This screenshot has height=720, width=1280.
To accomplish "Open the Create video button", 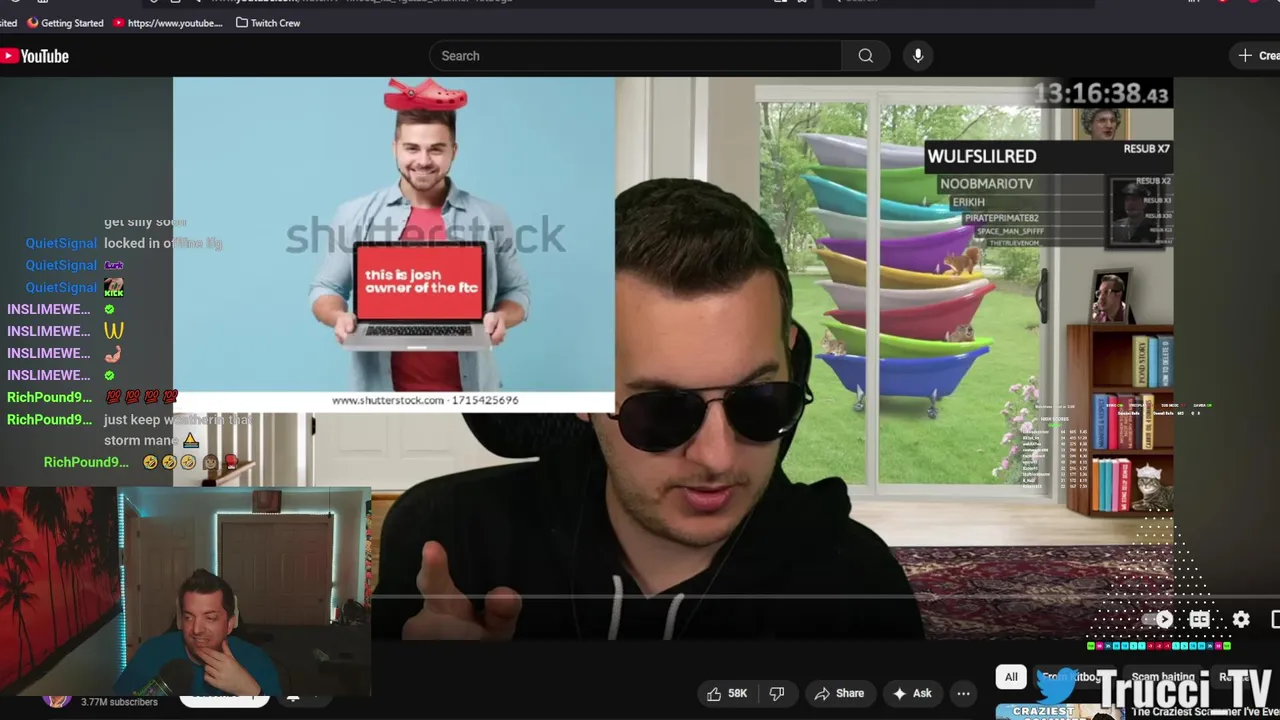I will pos(1257,56).
